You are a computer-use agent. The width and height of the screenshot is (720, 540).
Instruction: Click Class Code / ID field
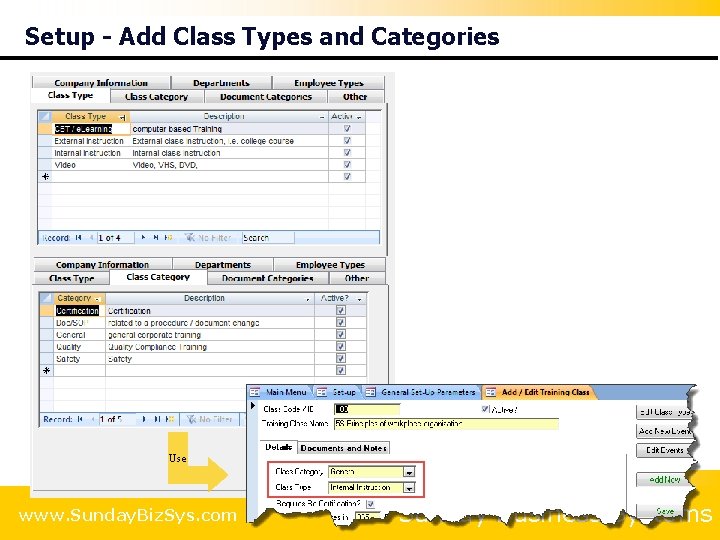[367, 409]
